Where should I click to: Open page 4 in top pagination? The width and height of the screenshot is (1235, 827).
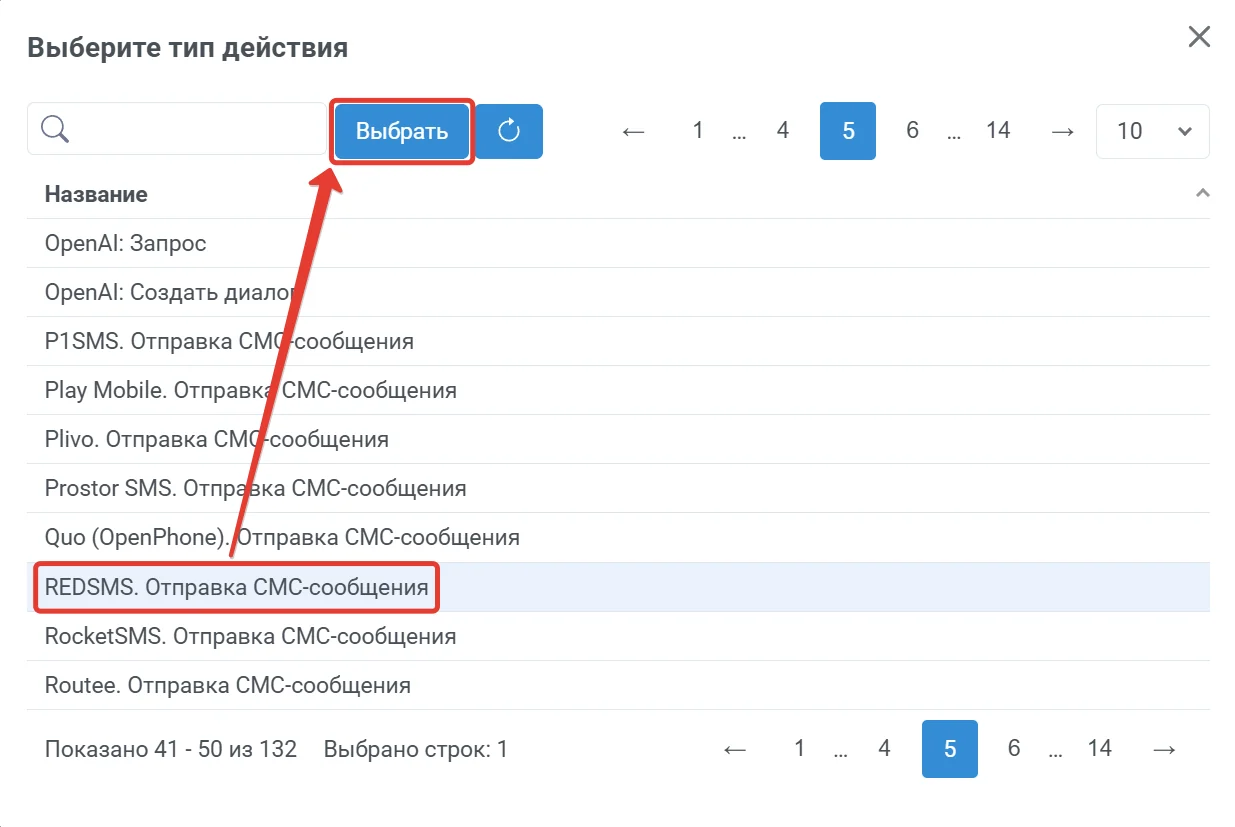tap(783, 131)
